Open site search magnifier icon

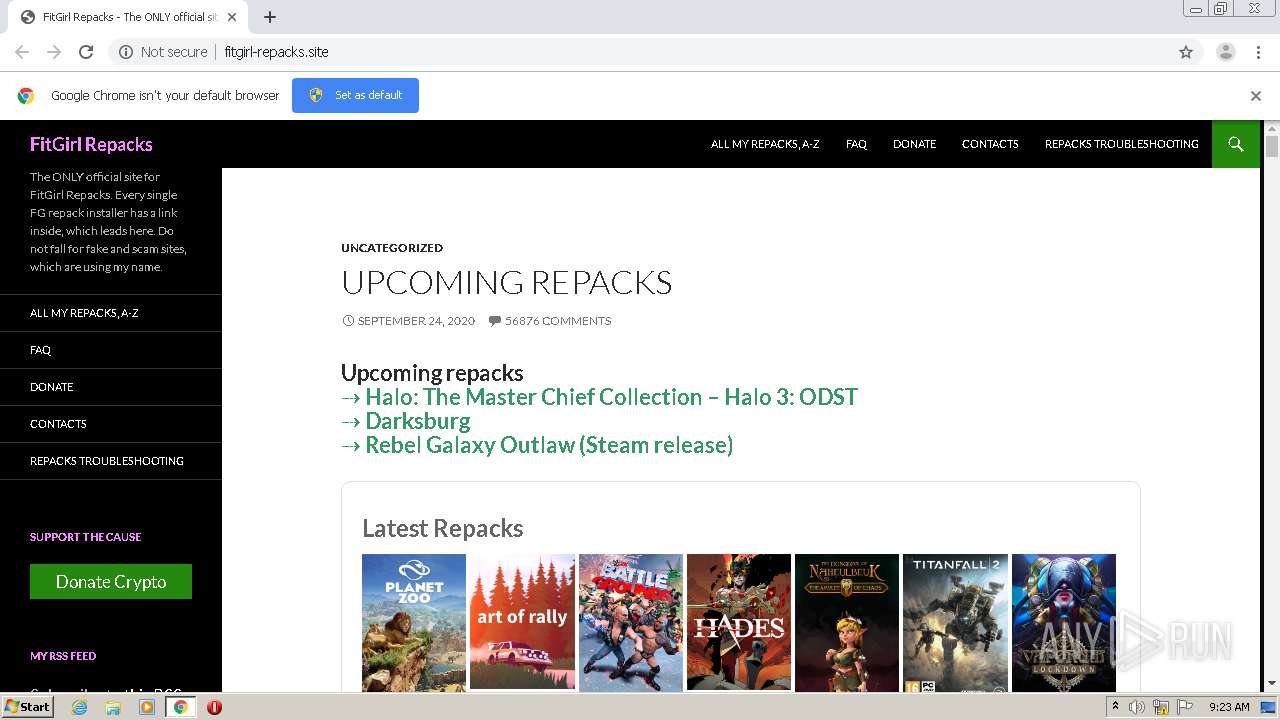[1236, 144]
